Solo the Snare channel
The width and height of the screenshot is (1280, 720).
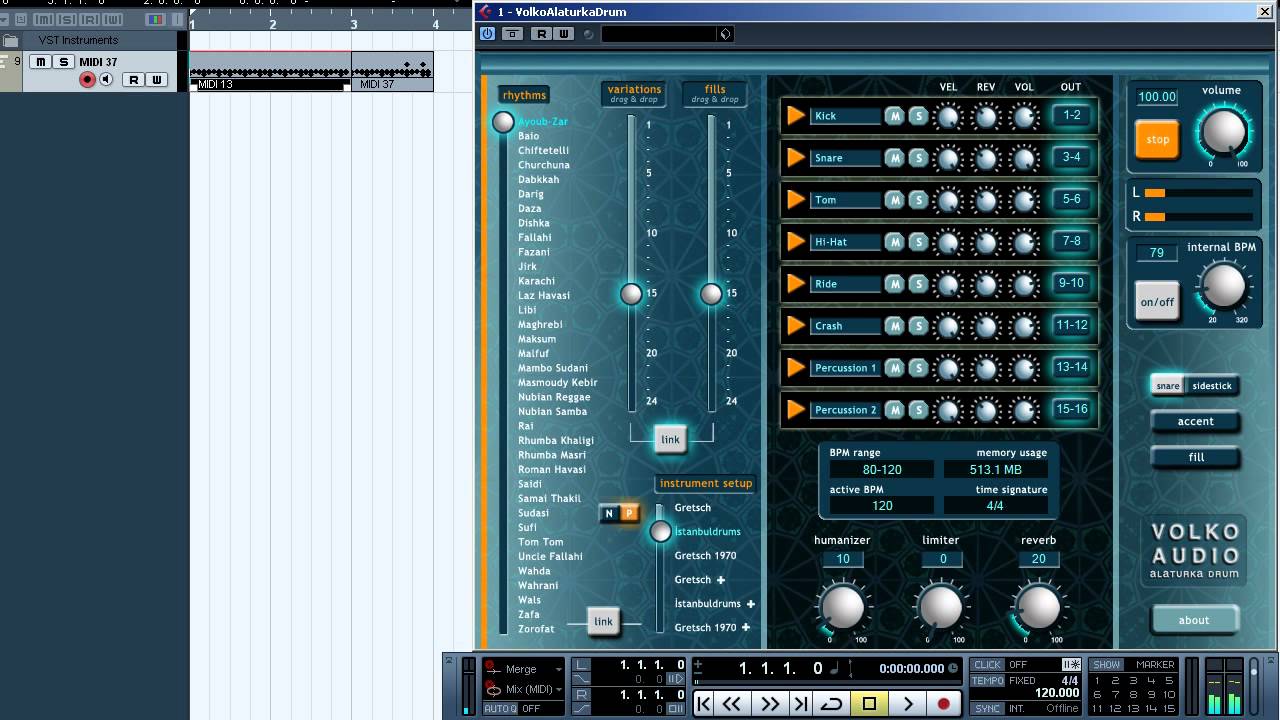click(918, 158)
